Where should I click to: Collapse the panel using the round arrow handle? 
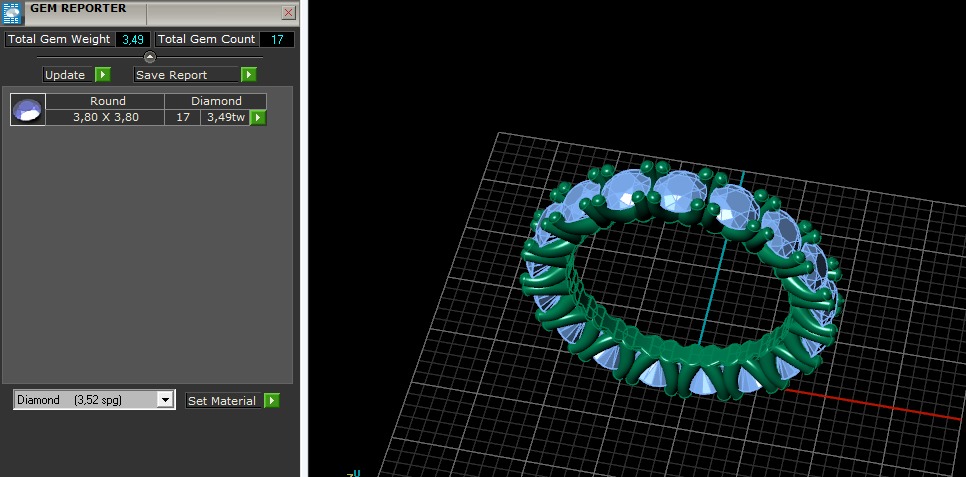150,57
